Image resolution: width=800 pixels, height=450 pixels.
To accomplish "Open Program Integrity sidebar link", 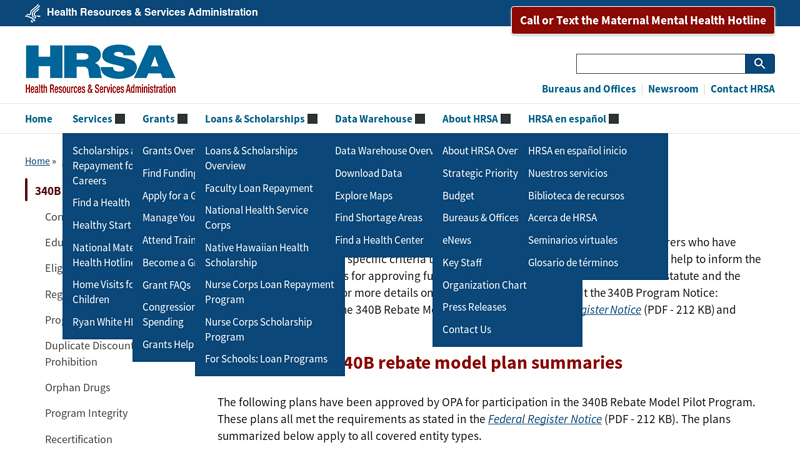I will 86,413.
